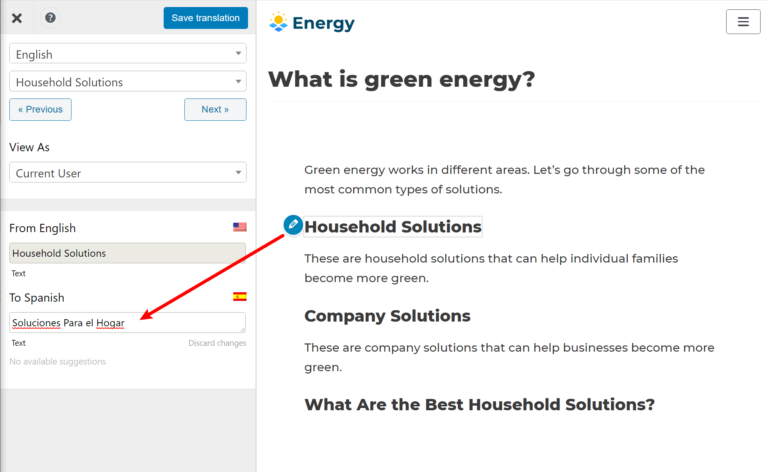Viewport: 768px width, 472px height.
Task: Click Discard changes link
Action: coord(217,343)
